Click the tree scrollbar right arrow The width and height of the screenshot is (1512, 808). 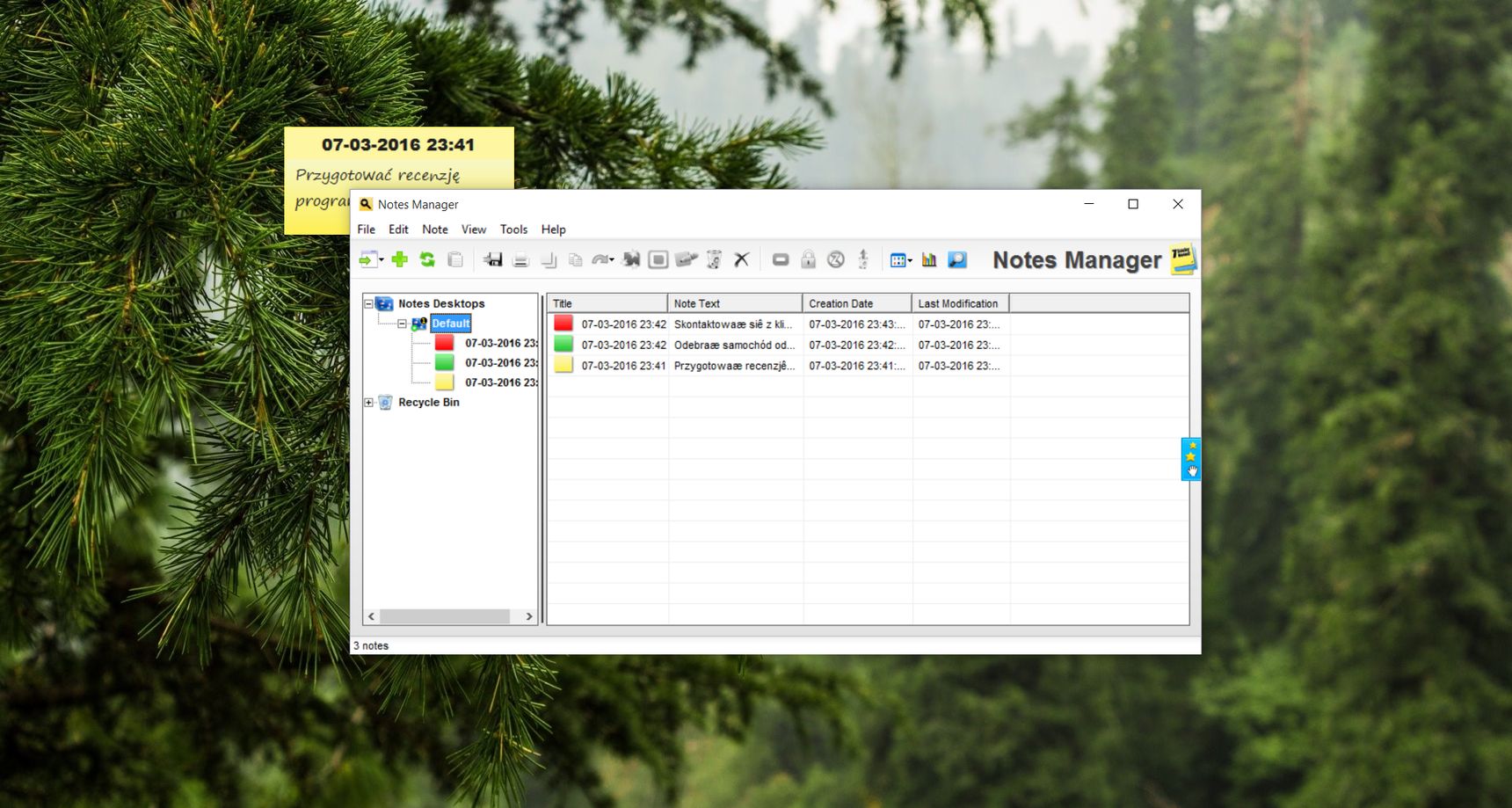(529, 616)
